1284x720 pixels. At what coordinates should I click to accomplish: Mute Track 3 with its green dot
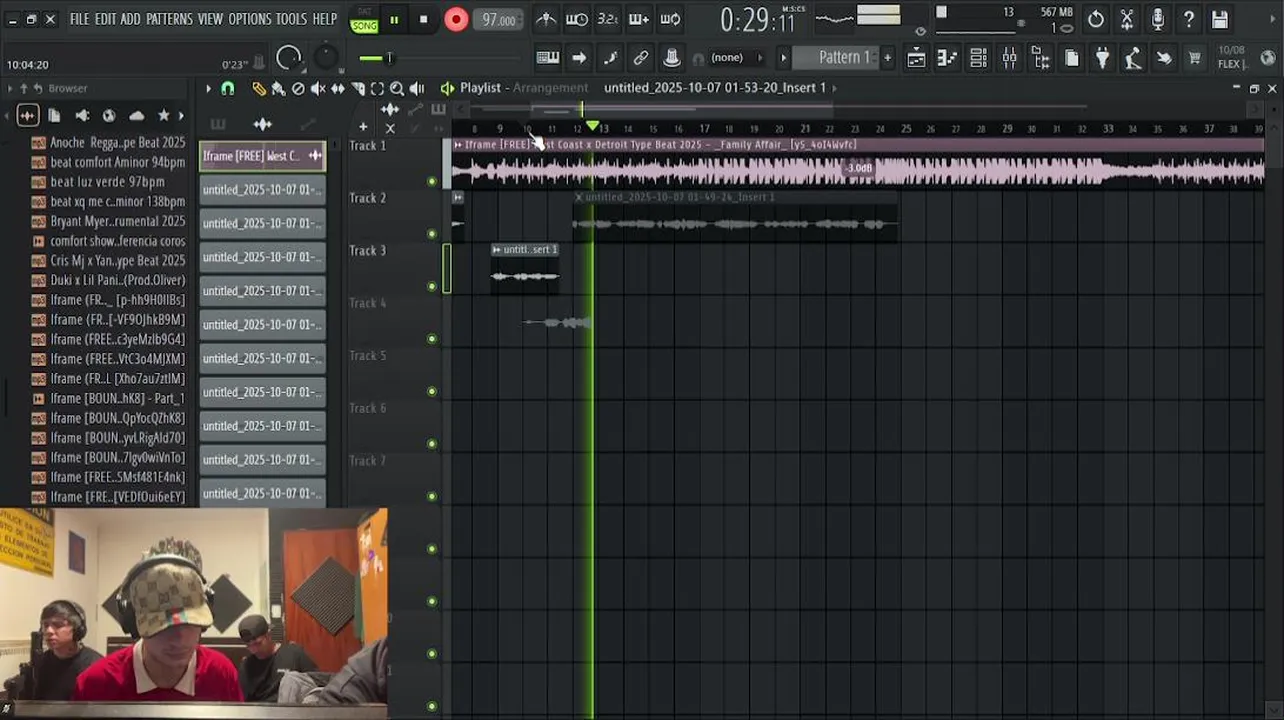432,286
